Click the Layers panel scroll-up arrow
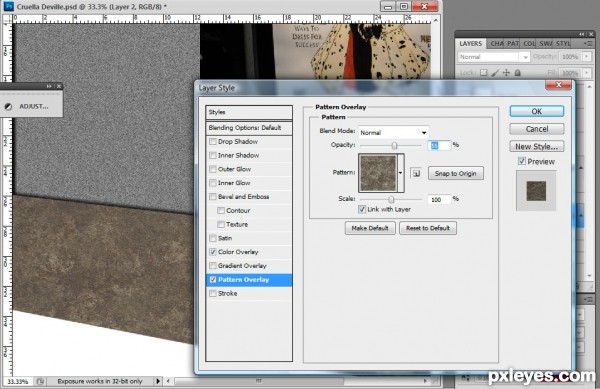This screenshot has height=389, width=600. (590, 86)
